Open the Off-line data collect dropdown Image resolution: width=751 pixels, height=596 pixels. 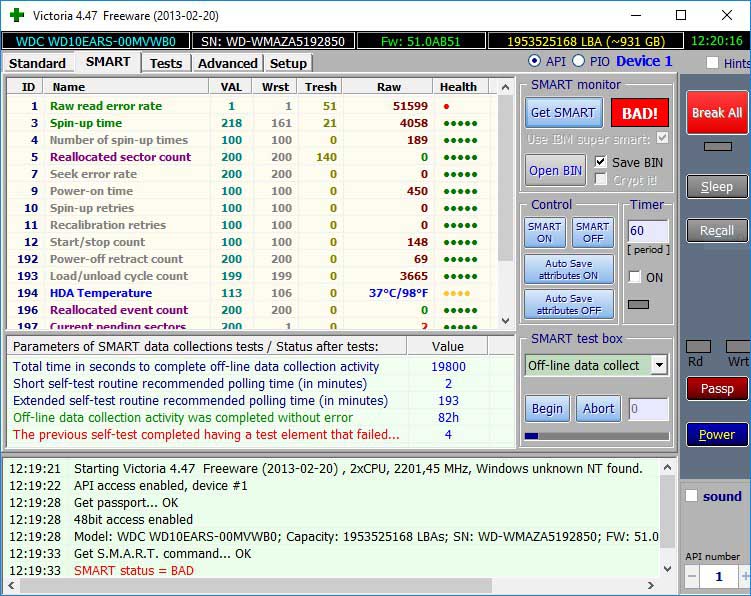[659, 365]
